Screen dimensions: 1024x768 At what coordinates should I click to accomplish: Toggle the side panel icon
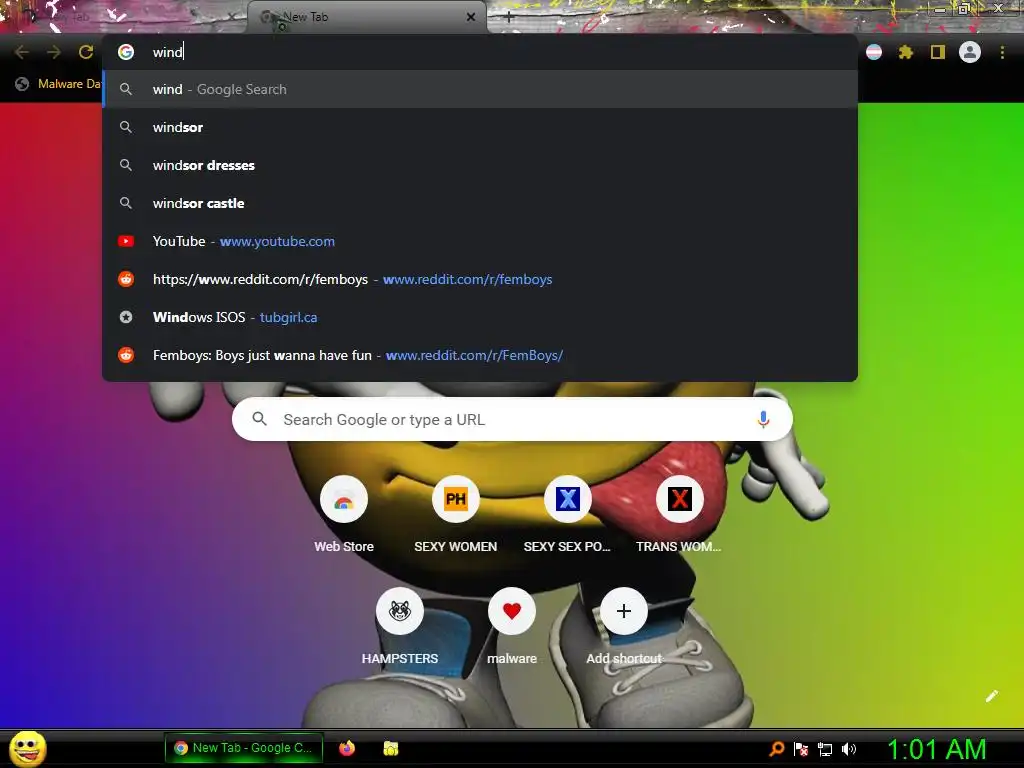938,52
